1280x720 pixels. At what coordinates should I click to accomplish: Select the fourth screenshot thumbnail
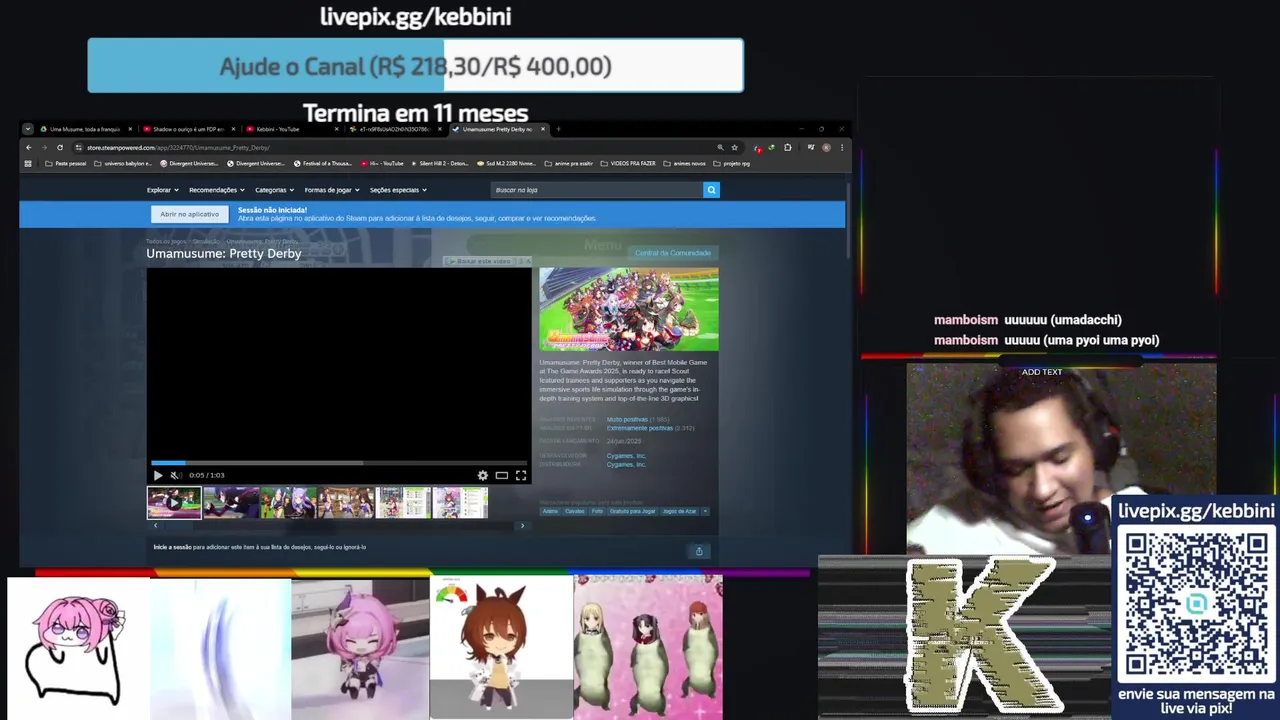pos(346,502)
